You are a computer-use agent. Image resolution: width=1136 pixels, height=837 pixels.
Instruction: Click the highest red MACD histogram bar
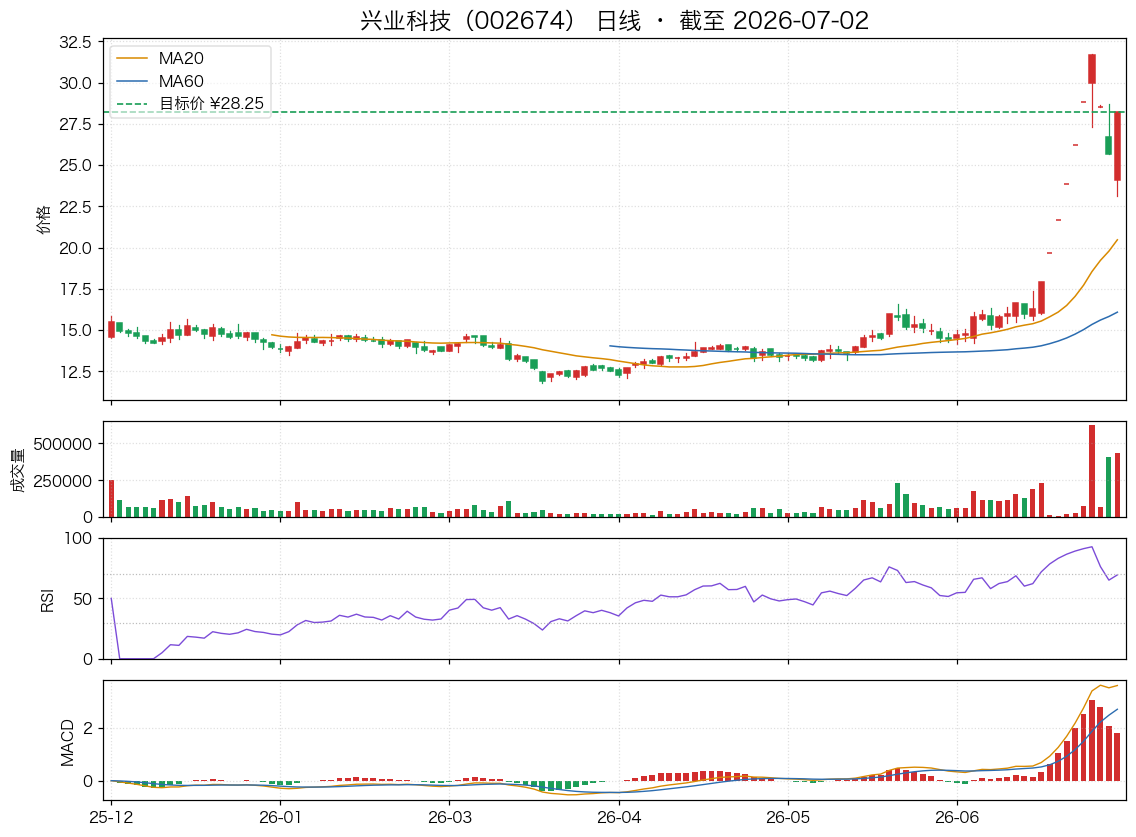click(1092, 741)
